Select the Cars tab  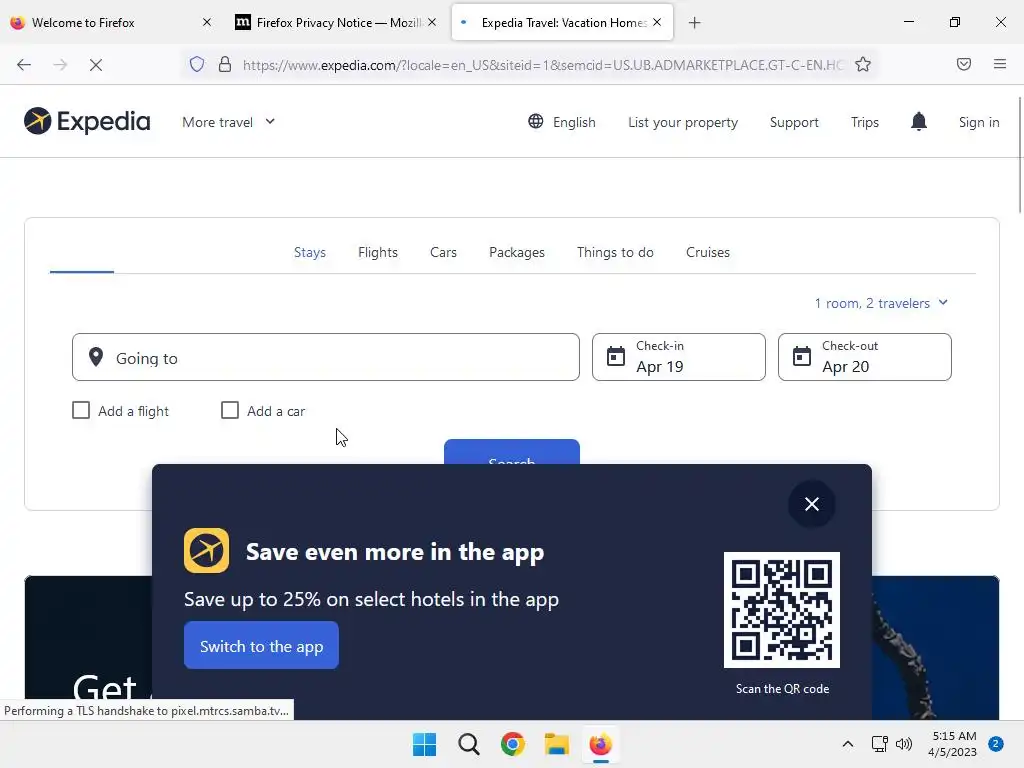pyautogui.click(x=443, y=252)
